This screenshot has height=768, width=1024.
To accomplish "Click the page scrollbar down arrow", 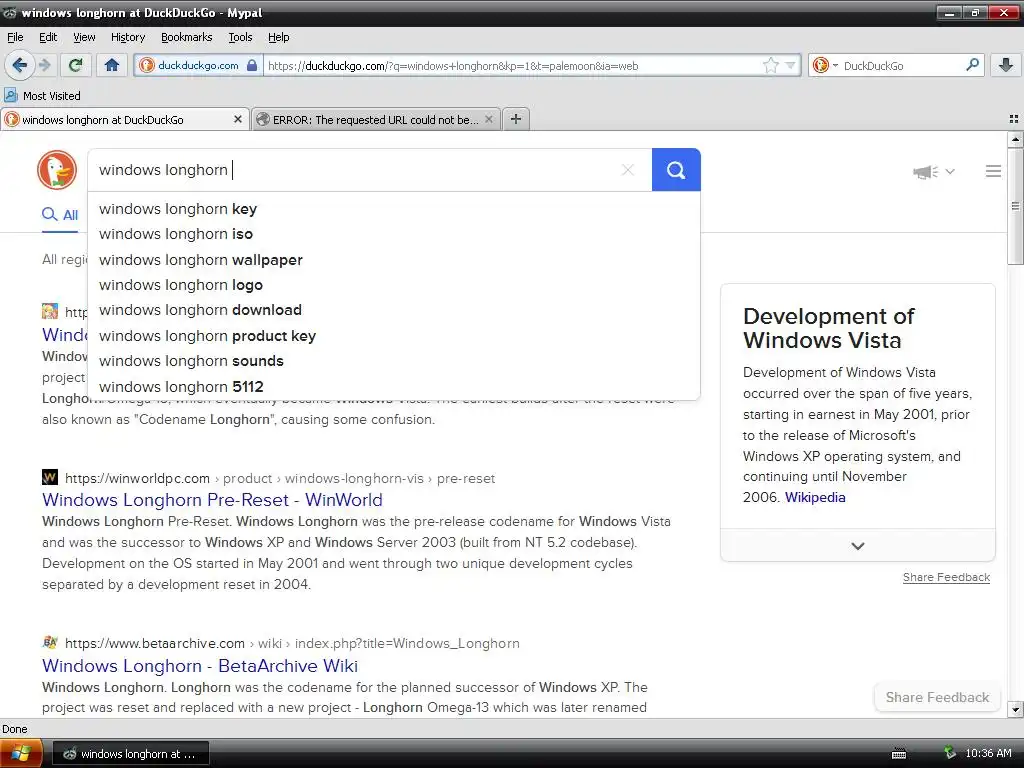I will tap(1015, 710).
